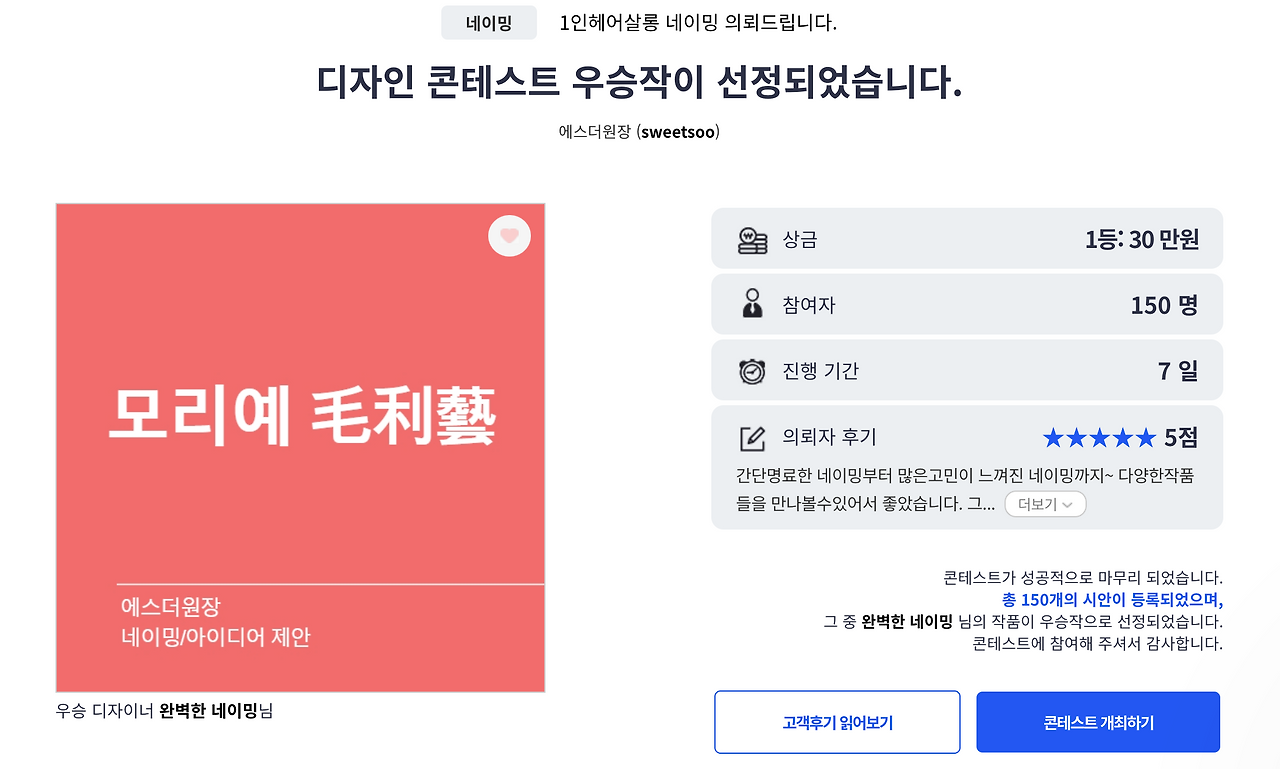Select the participant person icon

(x=753, y=304)
